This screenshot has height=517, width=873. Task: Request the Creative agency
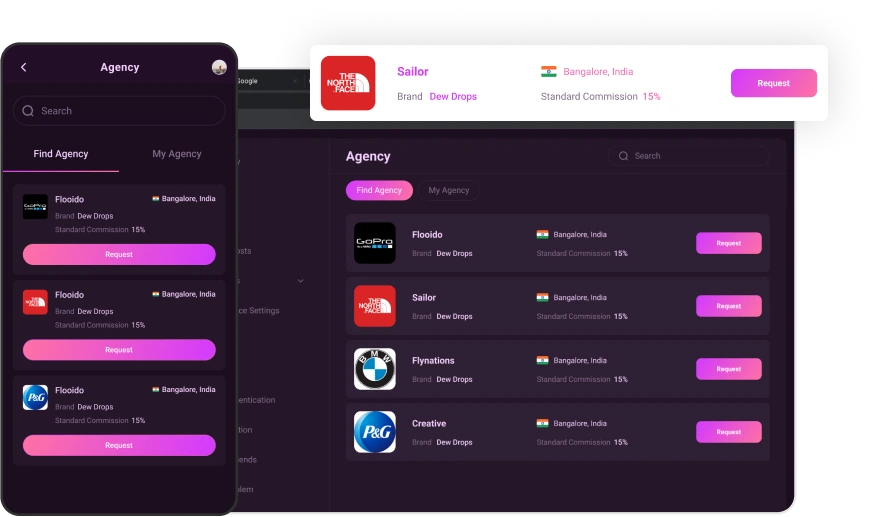729,432
